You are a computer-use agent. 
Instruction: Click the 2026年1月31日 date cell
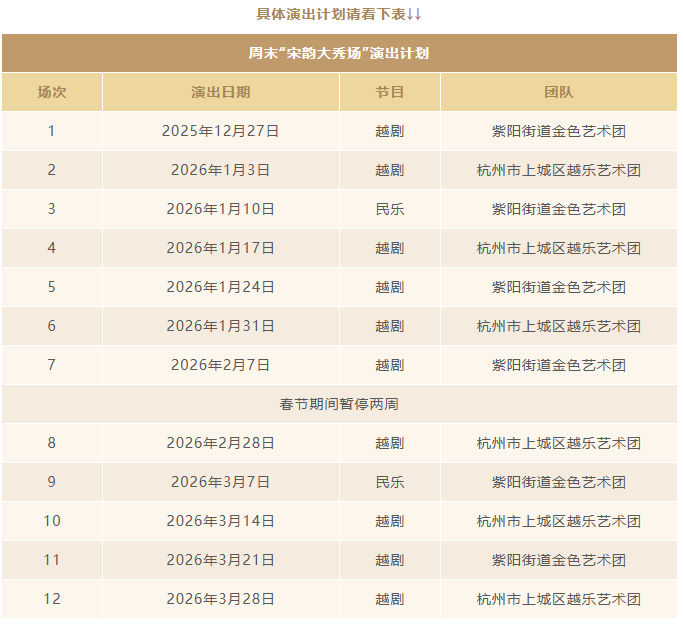pyautogui.click(x=220, y=326)
